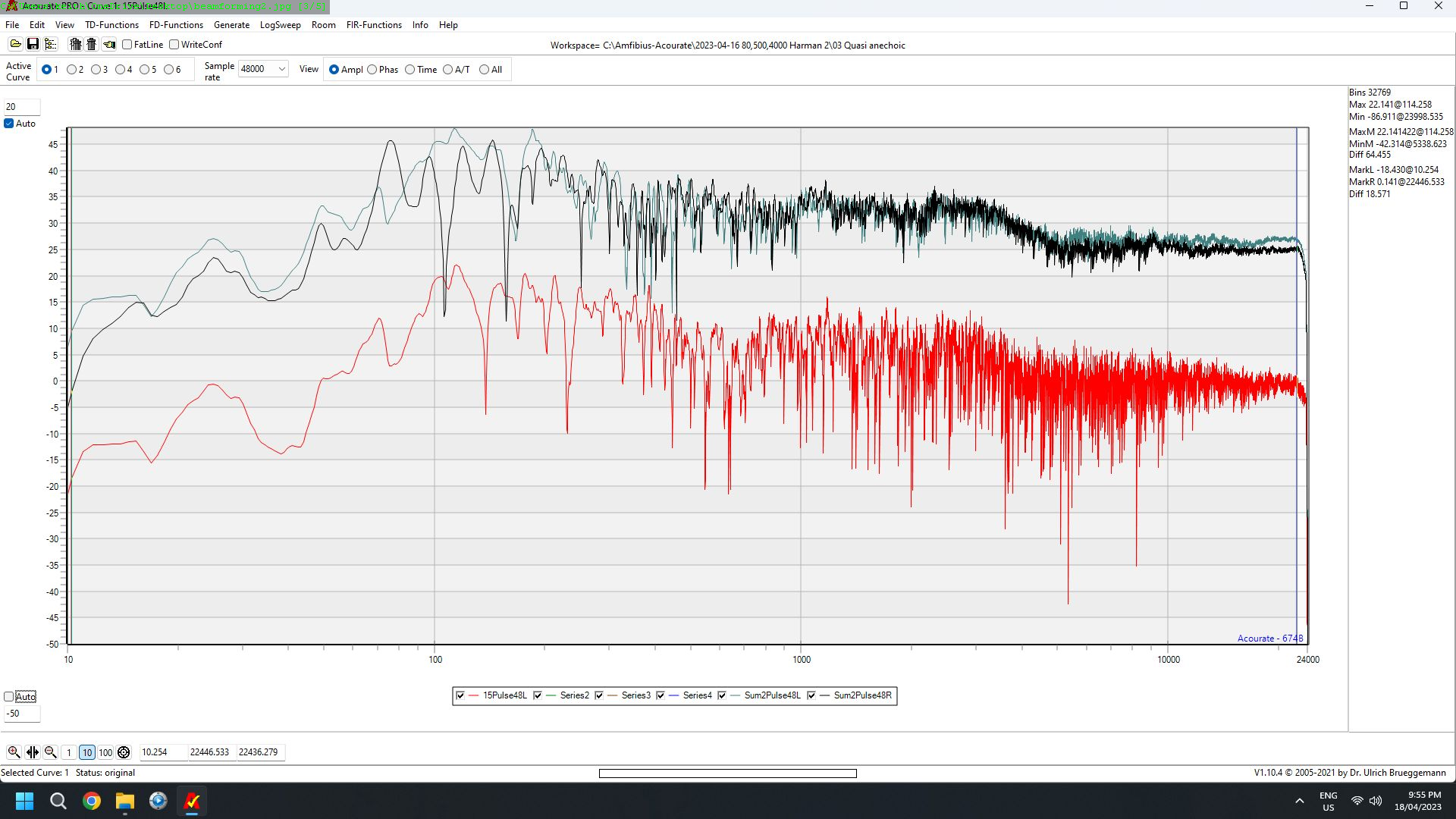The image size is (1456, 819).
Task: Click the floppy disk save icon
Action: (x=33, y=44)
